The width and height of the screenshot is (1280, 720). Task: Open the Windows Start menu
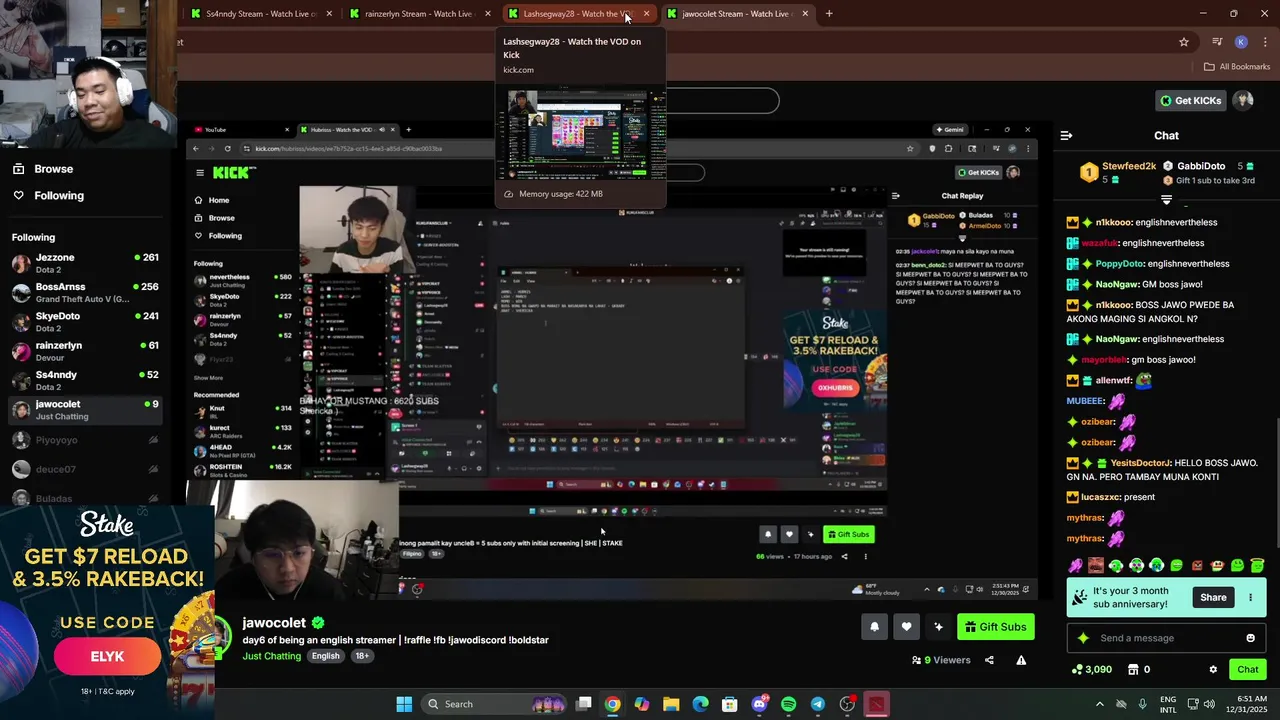click(404, 704)
